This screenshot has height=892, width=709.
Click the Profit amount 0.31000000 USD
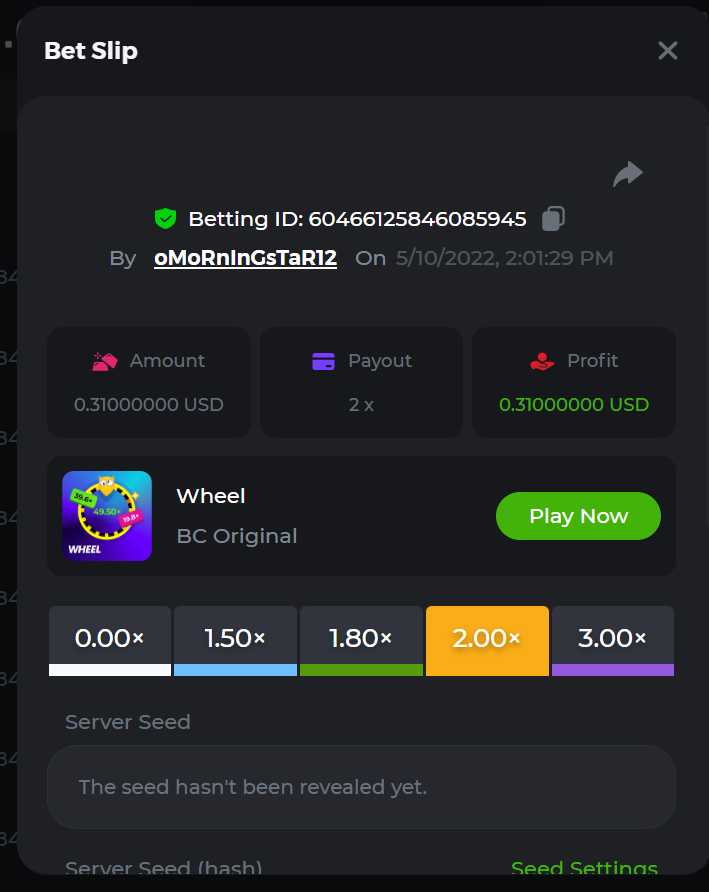point(574,405)
